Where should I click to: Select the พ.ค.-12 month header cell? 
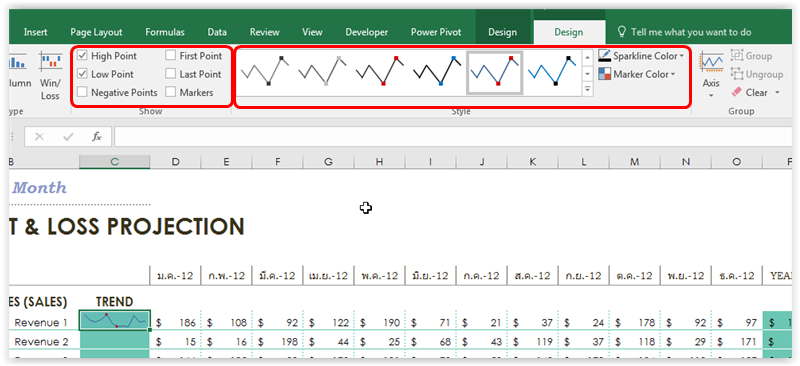[x=380, y=276]
